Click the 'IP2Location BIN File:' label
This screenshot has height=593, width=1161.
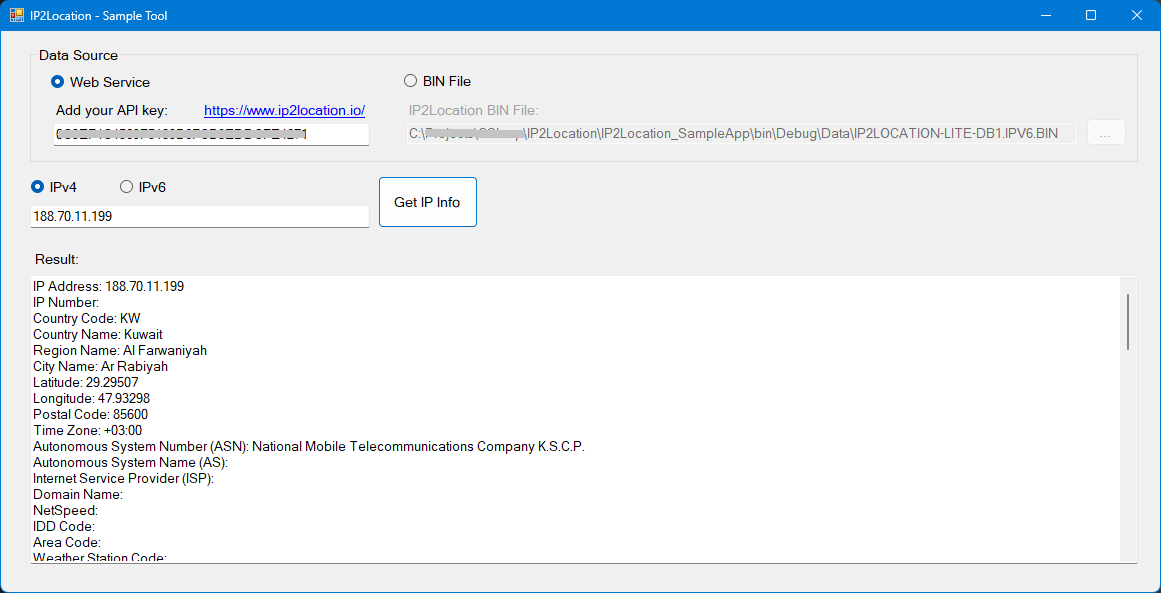474,111
